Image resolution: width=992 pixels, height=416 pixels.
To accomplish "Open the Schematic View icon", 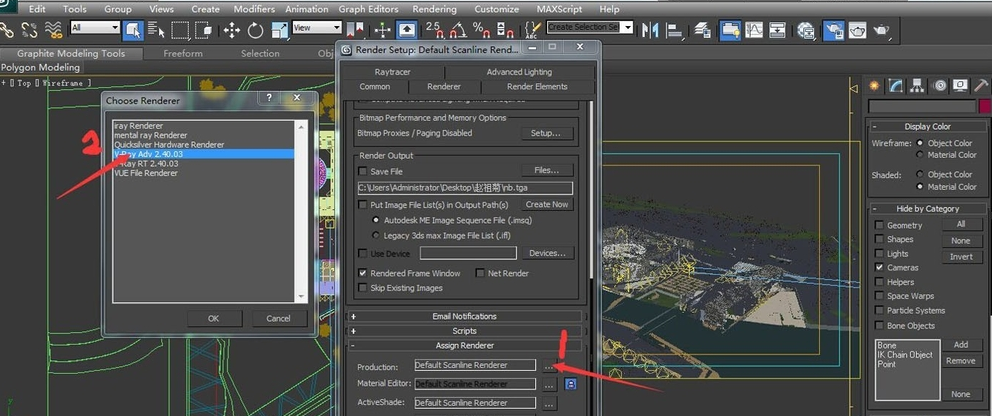I will click(x=778, y=29).
